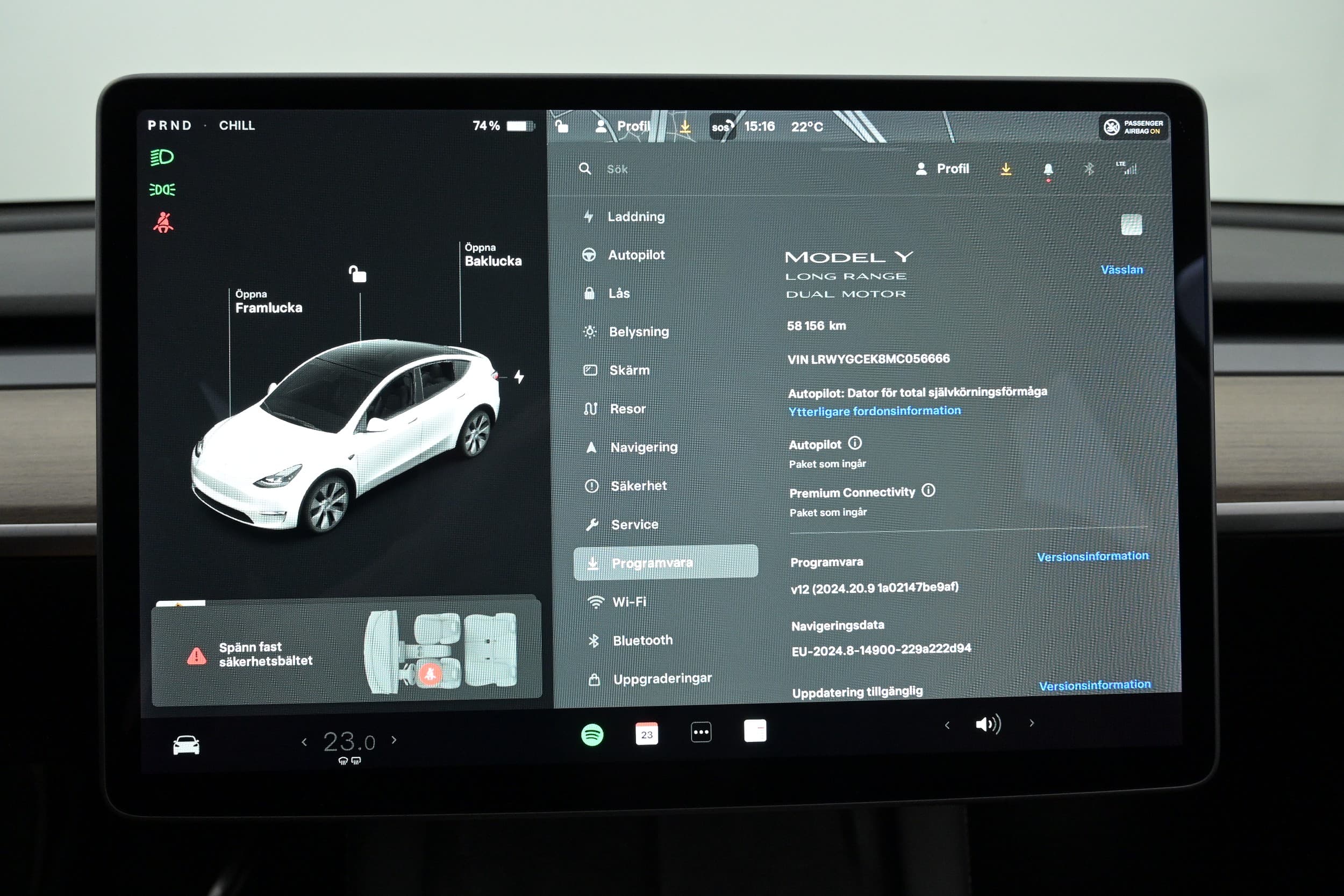Image resolution: width=1344 pixels, height=896 pixels.
Task: Open Profil in the settings header
Action: click(942, 169)
